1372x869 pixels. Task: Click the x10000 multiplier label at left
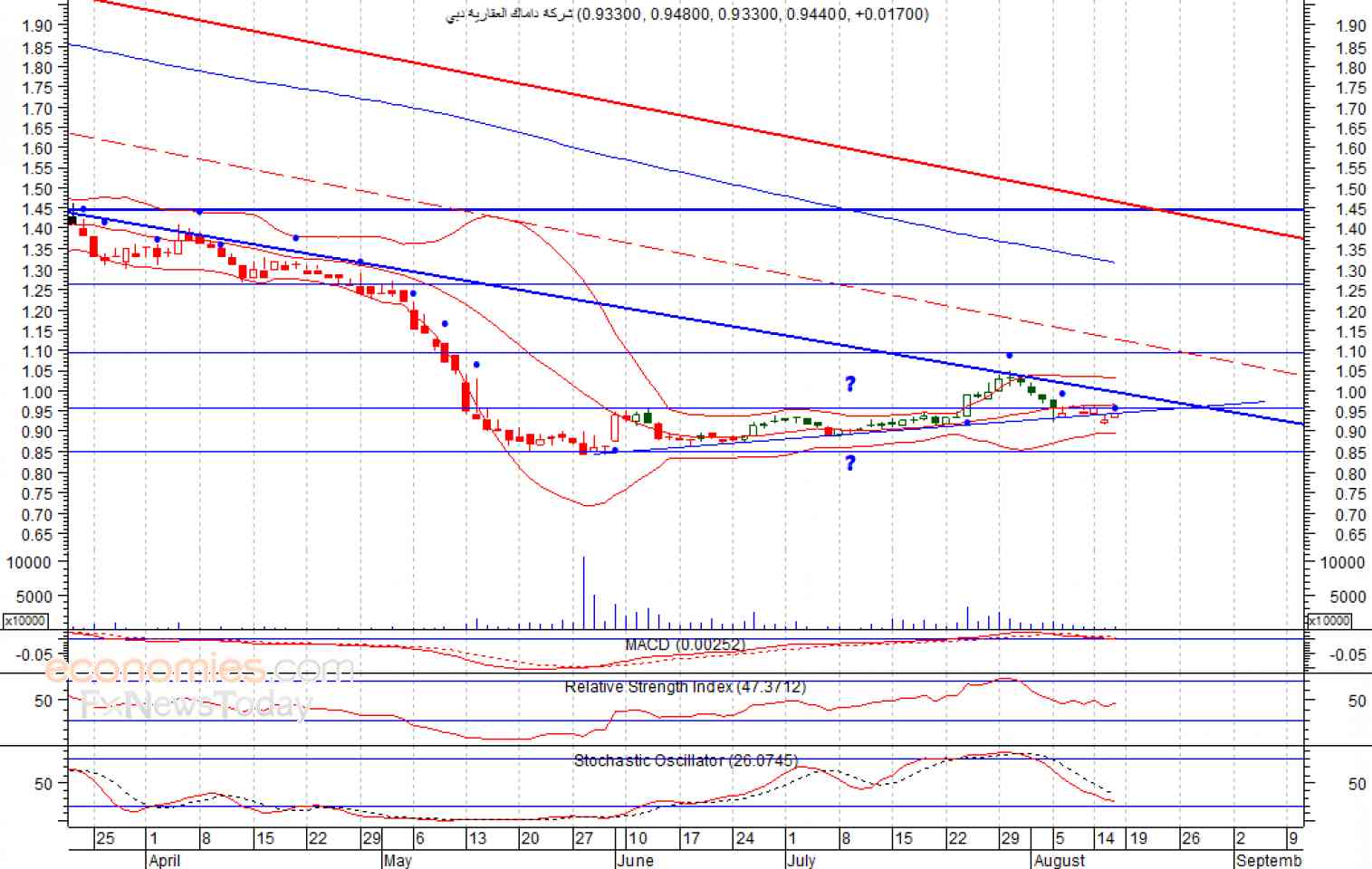(x=26, y=621)
